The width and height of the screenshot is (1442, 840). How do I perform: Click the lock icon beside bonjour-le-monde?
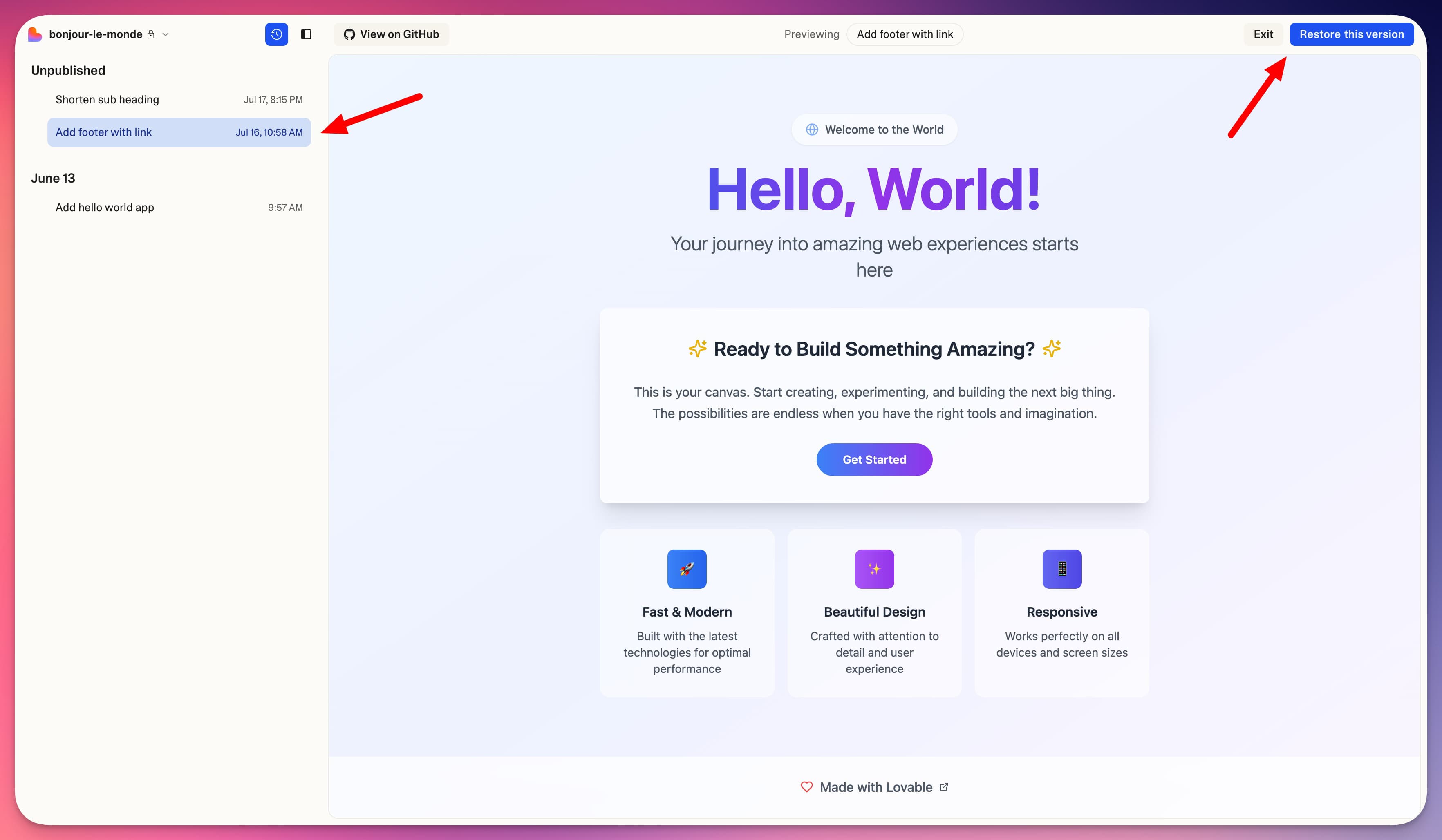tap(151, 34)
